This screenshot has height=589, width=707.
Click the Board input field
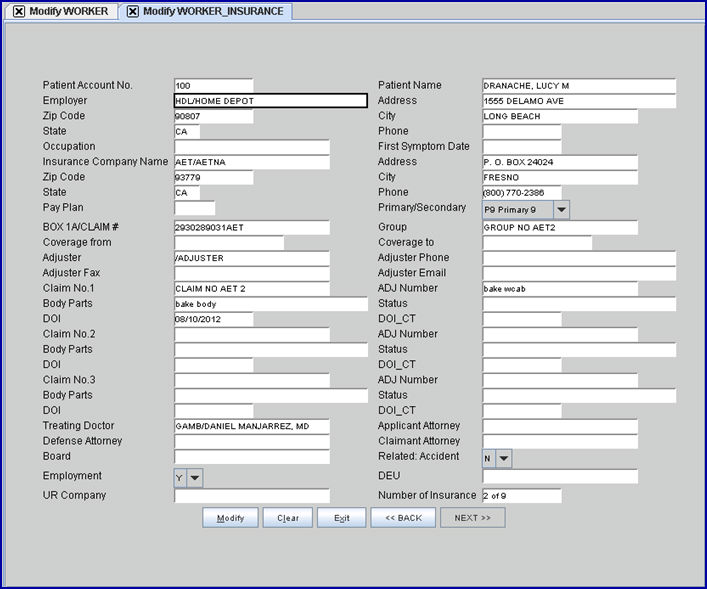click(252, 457)
